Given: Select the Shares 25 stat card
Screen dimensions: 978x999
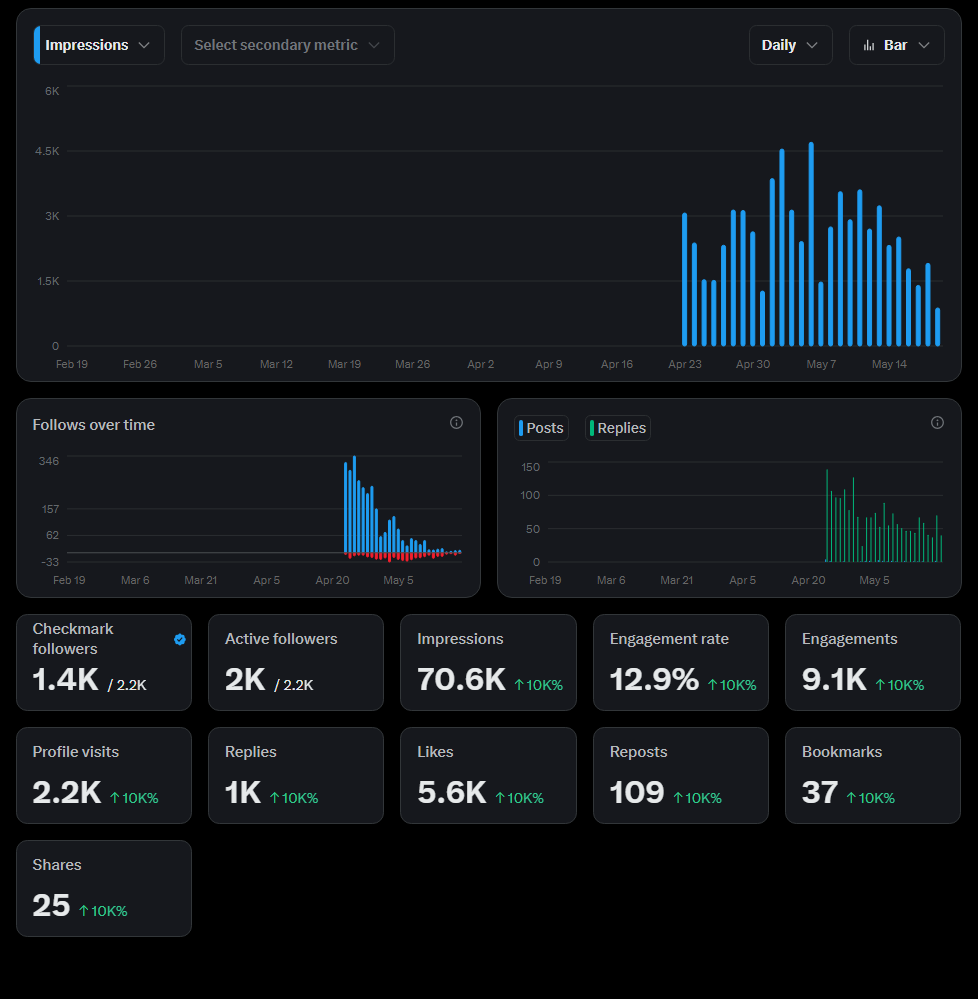Looking at the screenshot, I should (104, 888).
